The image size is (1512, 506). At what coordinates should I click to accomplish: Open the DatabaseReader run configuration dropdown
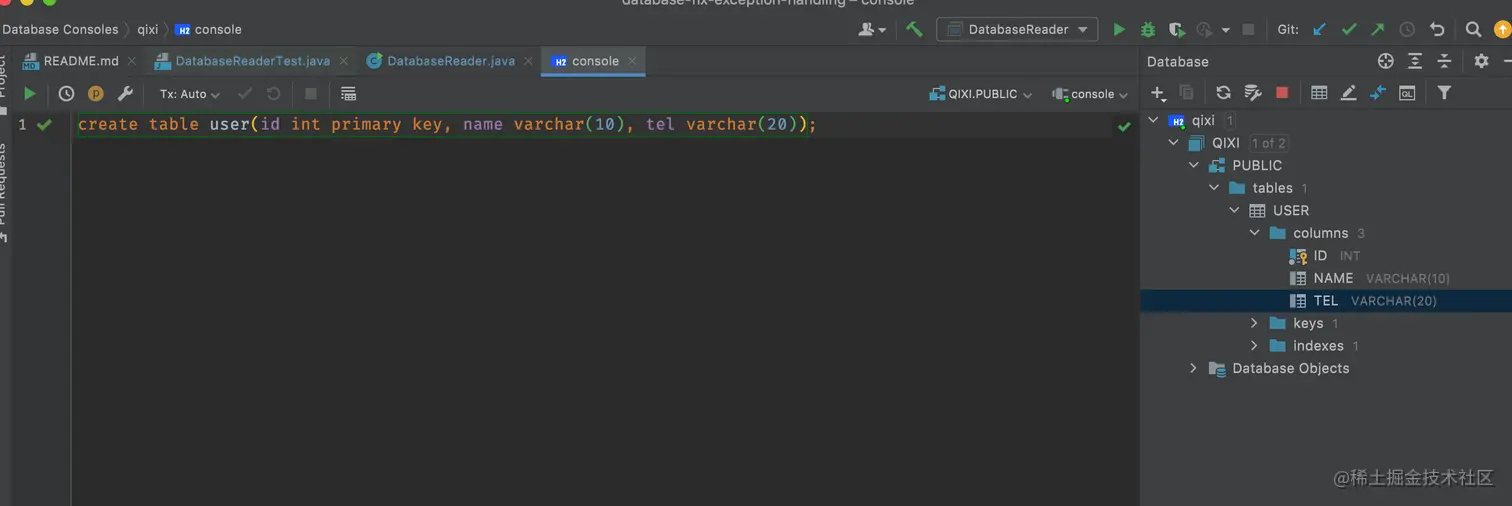[x=1017, y=29]
